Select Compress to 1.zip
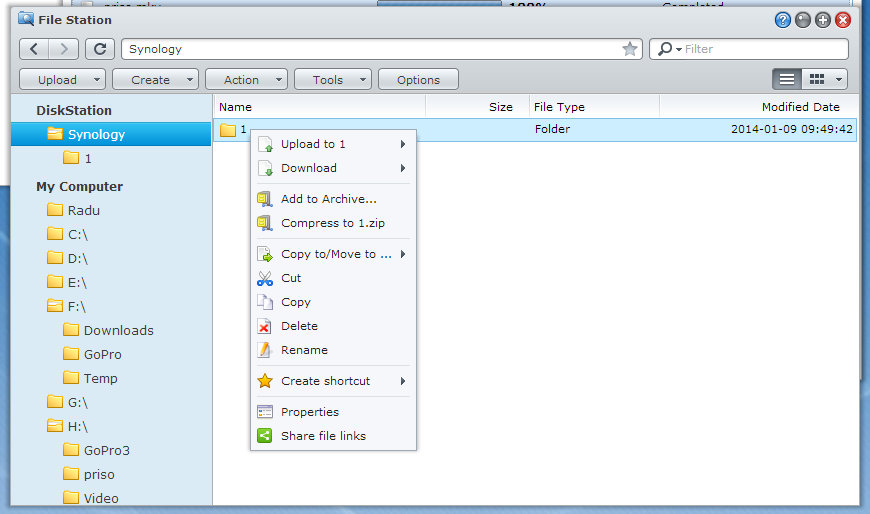This screenshot has height=514, width=870. 333,223
